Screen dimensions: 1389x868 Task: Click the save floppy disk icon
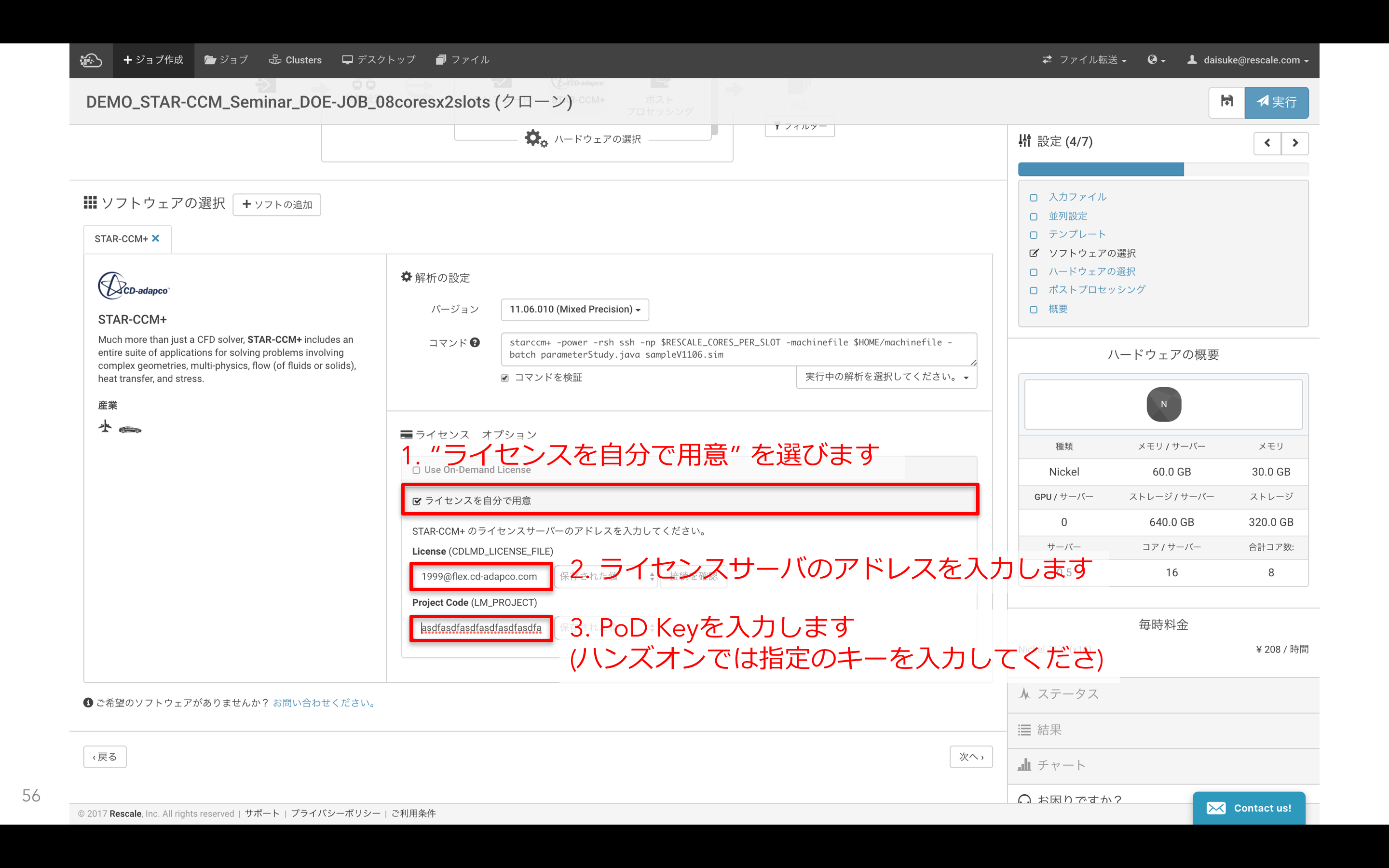pyautogui.click(x=1226, y=102)
